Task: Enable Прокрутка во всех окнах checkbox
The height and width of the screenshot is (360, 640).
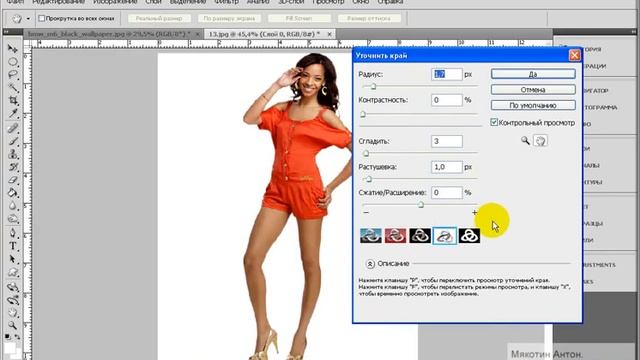Action: coord(41,18)
